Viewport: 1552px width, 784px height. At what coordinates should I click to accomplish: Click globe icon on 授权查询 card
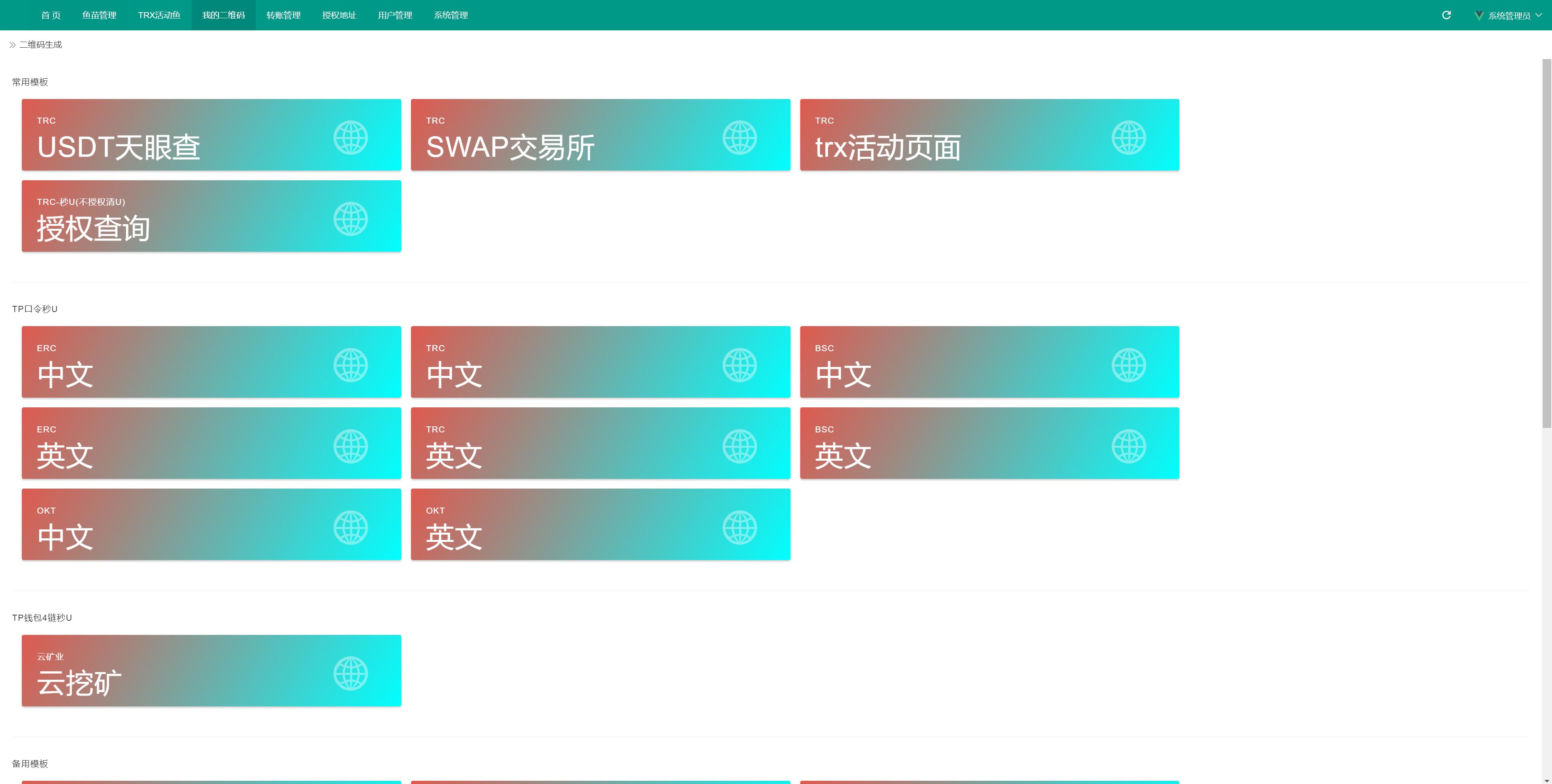point(351,219)
